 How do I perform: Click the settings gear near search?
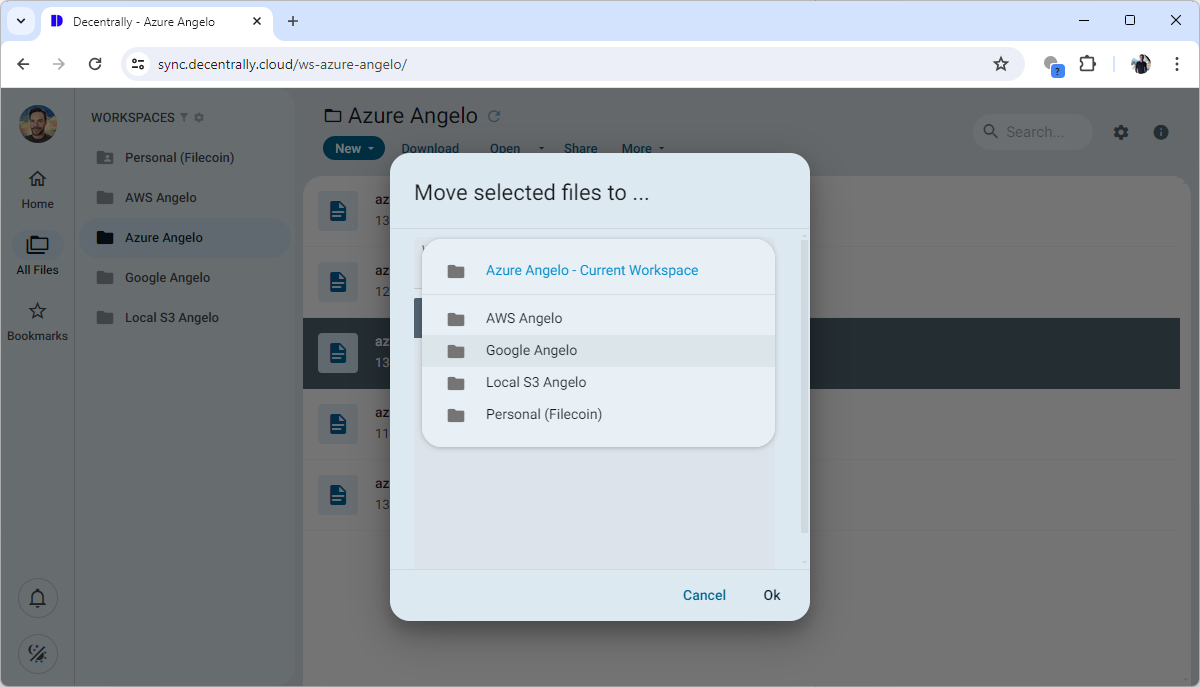[x=1121, y=132]
